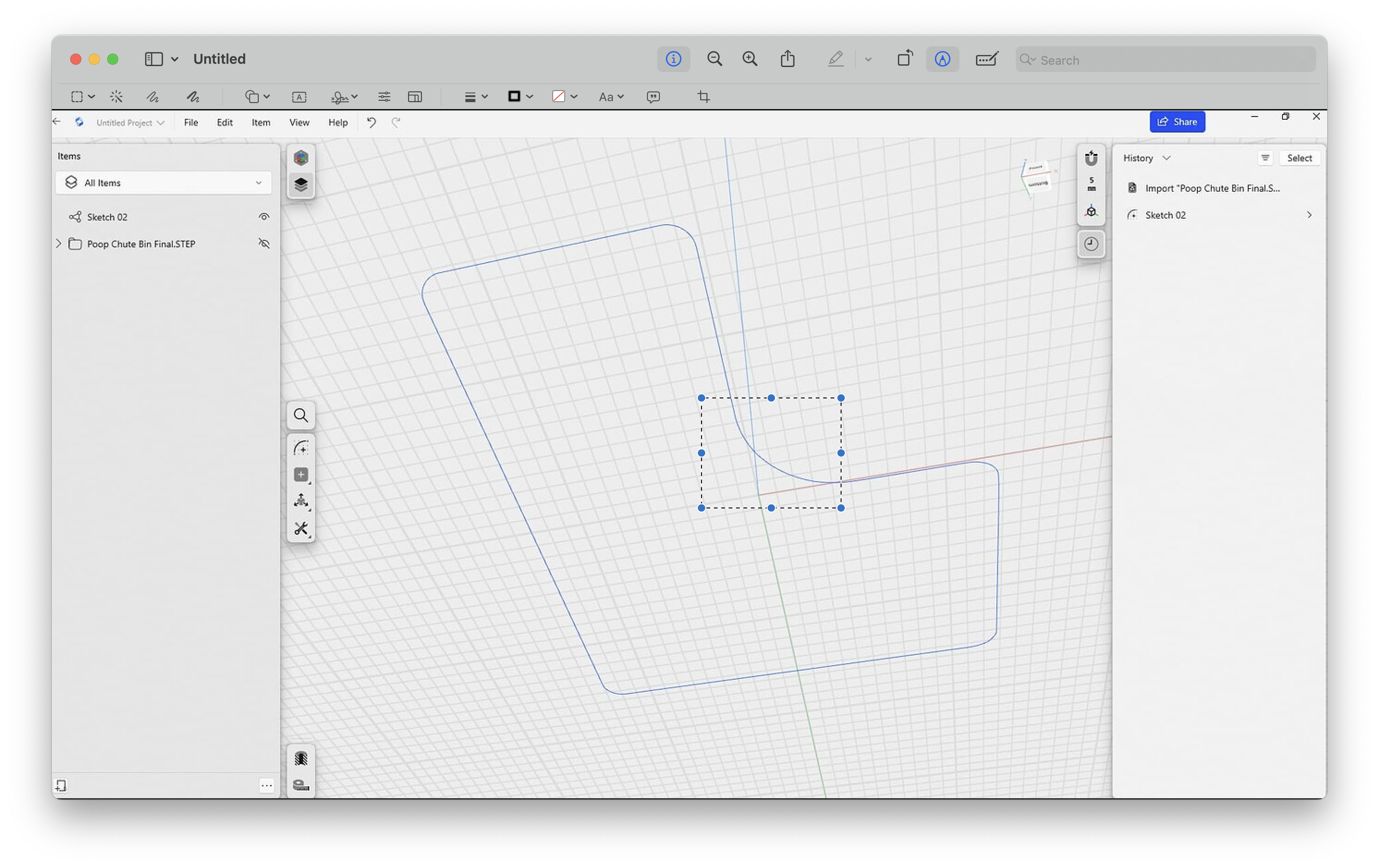The image size is (1379, 868).
Task: Click the Redo arrow in Shapr3D menu bar
Action: (x=396, y=122)
